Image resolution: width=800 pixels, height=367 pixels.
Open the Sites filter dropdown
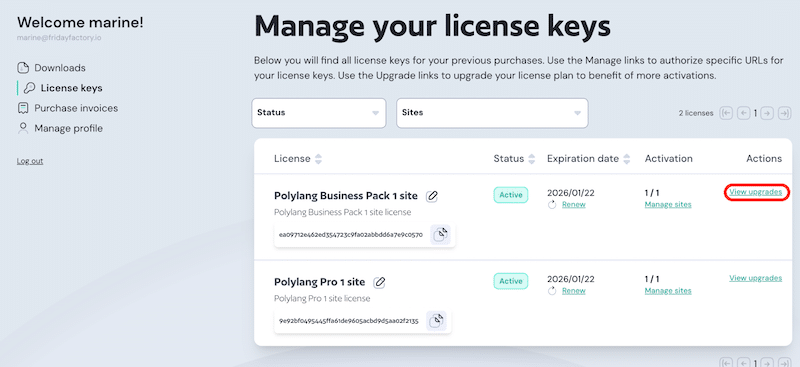point(492,113)
